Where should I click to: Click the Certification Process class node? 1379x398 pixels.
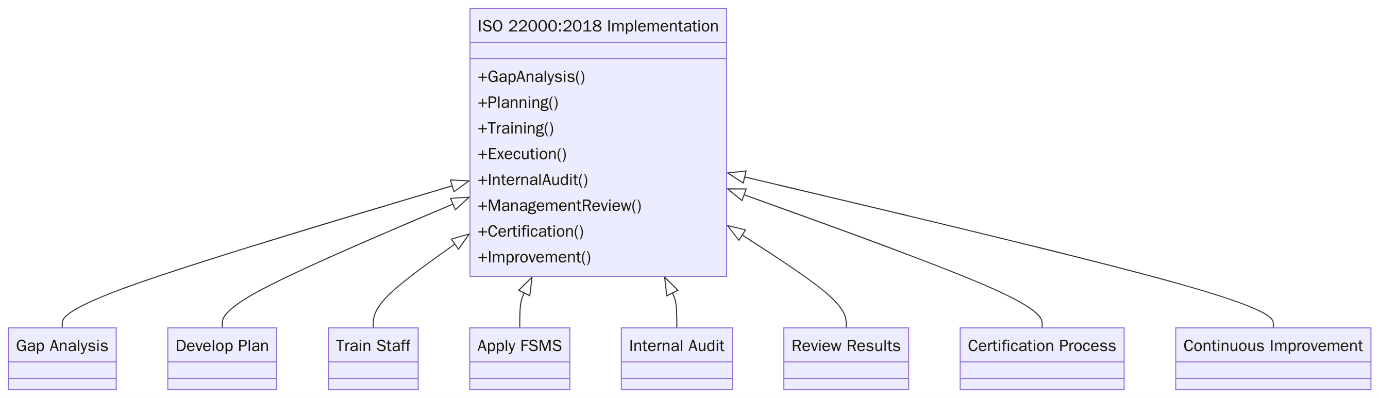[1042, 358]
